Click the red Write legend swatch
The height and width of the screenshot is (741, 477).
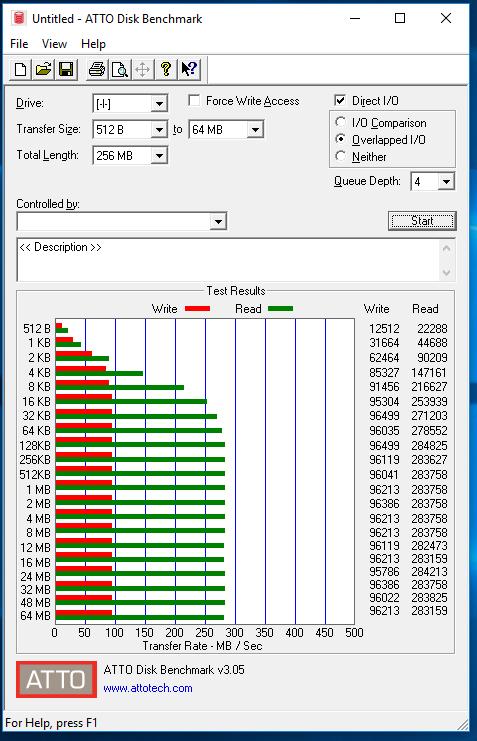197,309
